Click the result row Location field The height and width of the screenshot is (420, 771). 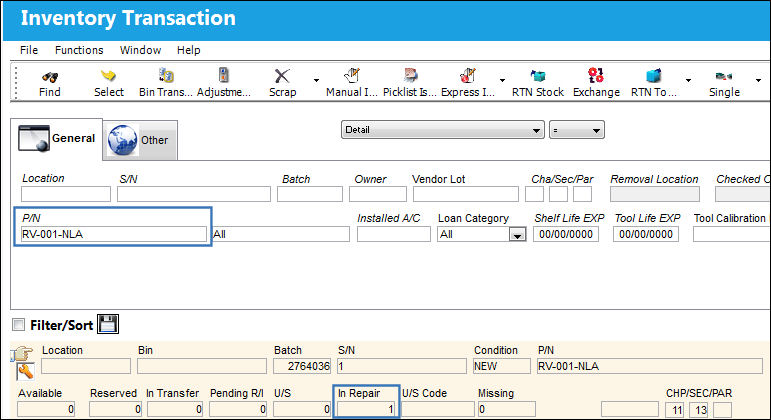pyautogui.click(x=86, y=366)
